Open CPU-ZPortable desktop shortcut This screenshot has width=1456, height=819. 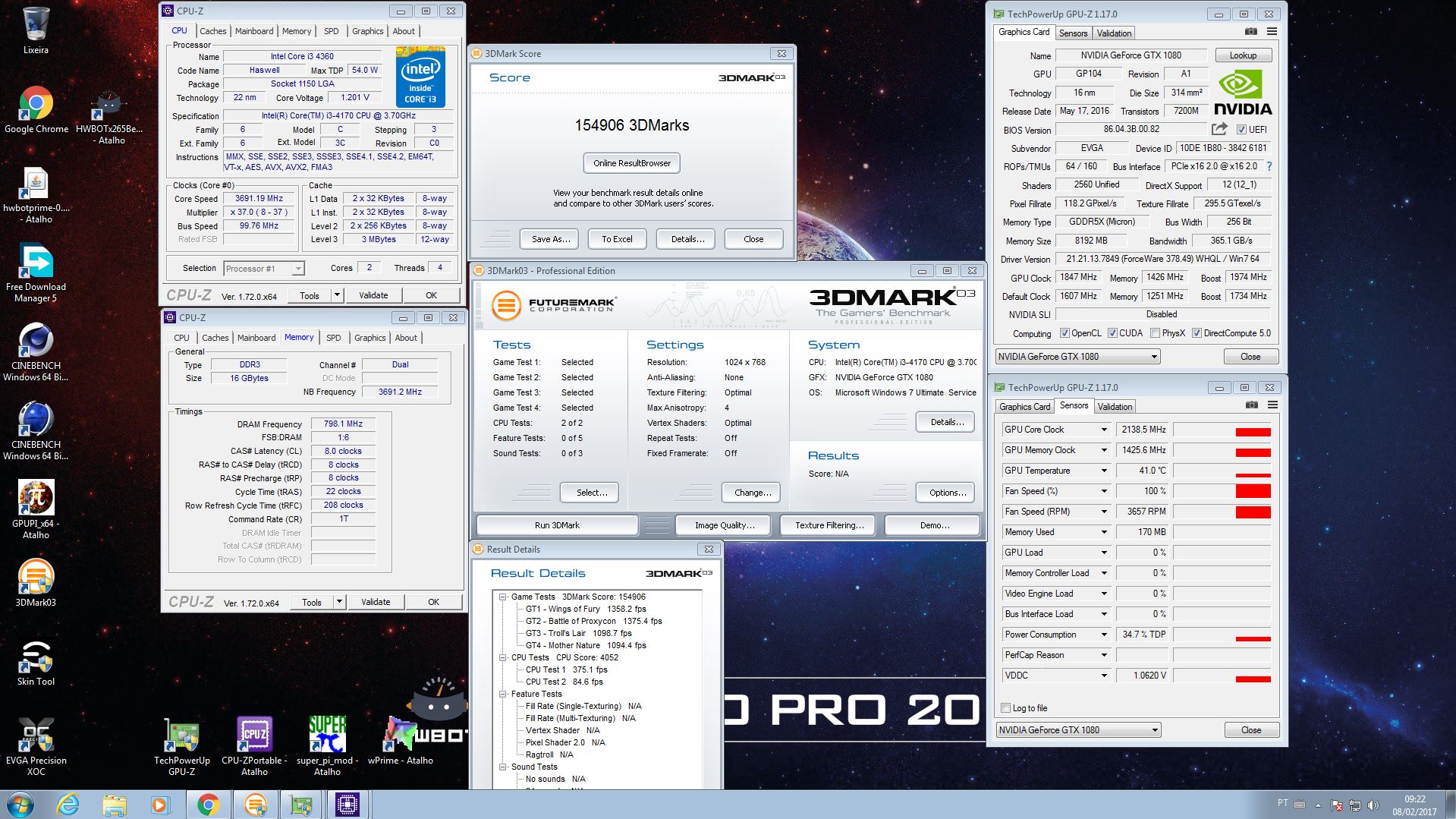[x=254, y=747]
